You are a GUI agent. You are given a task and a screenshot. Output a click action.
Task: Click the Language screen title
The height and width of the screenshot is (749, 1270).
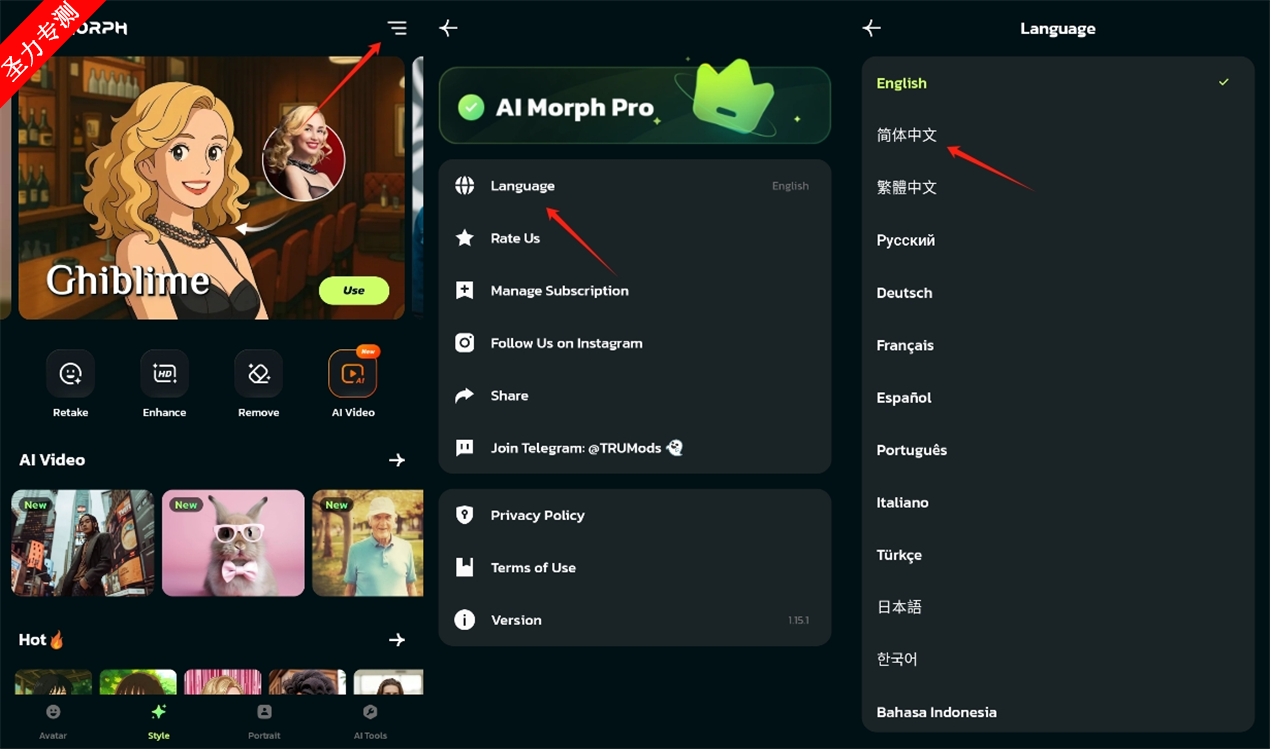[x=1058, y=29]
